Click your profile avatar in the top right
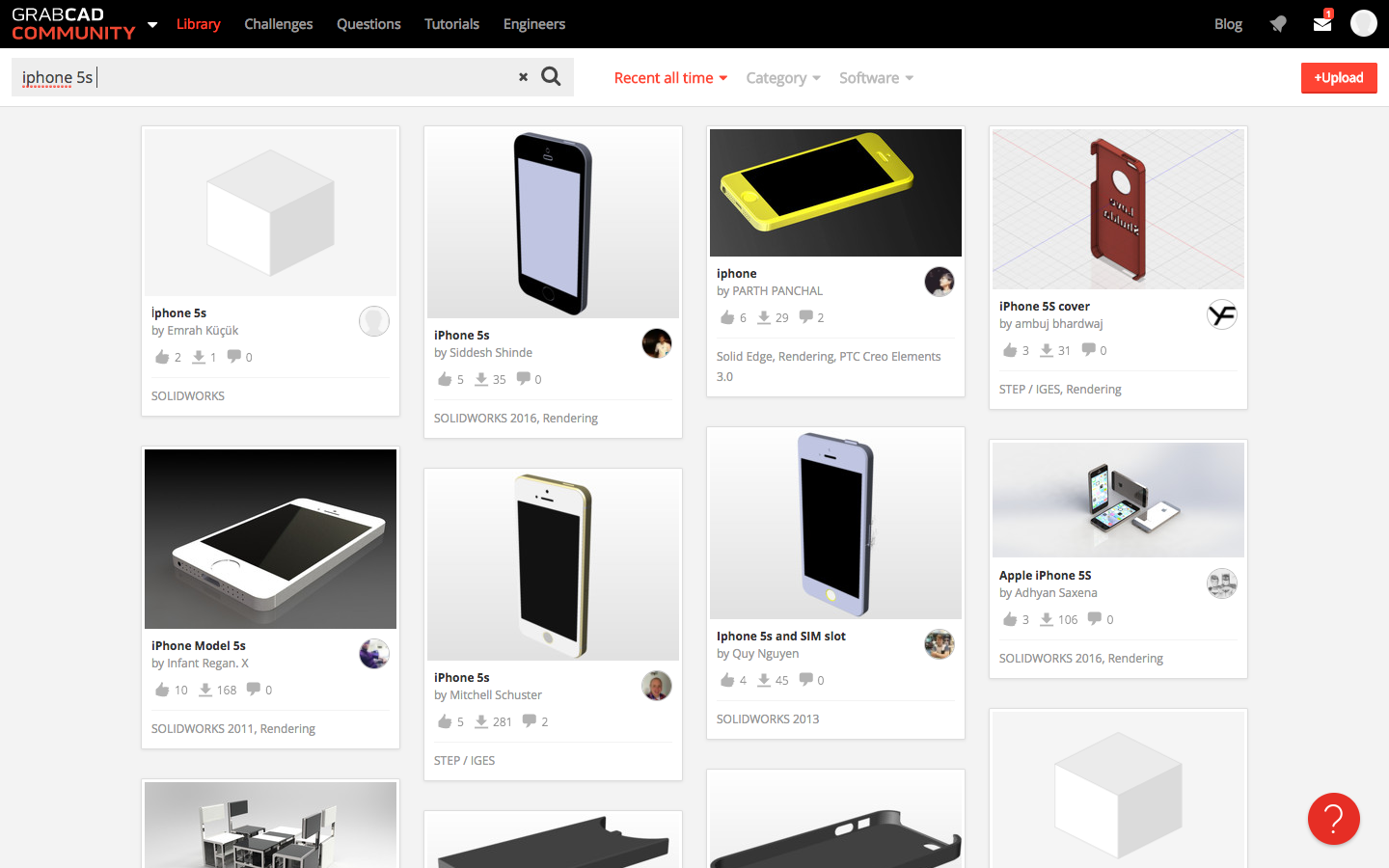Viewport: 1389px width, 868px height. 1363,21
